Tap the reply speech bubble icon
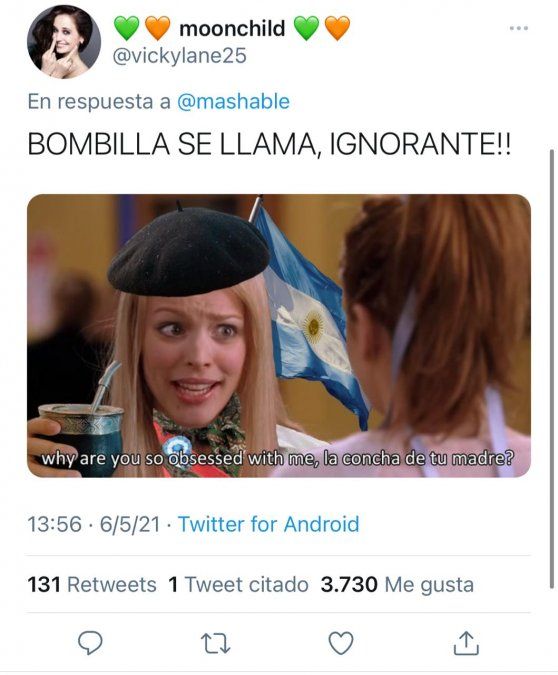This screenshot has height=675, width=558. [x=90, y=643]
